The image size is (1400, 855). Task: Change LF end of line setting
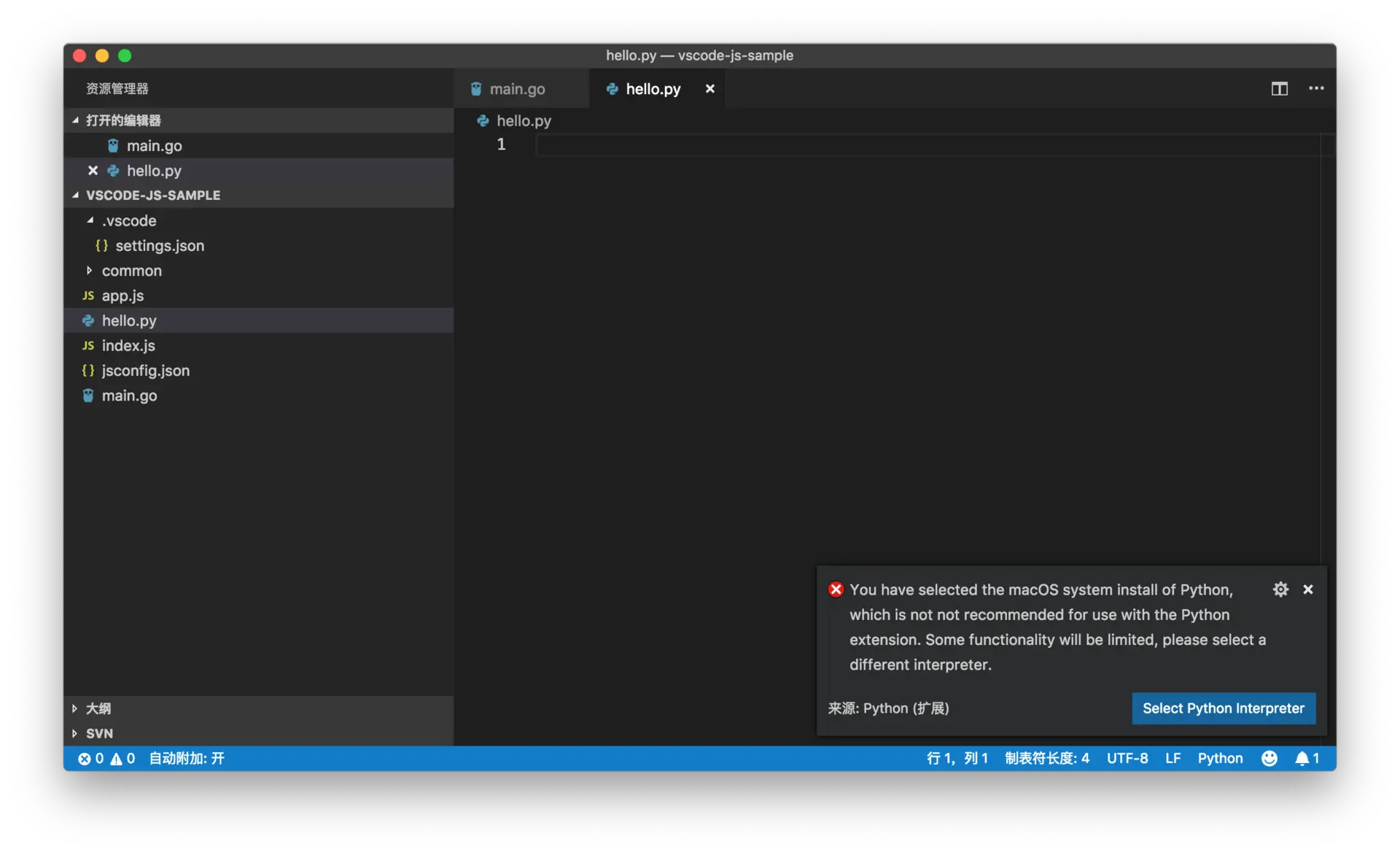tap(1172, 758)
